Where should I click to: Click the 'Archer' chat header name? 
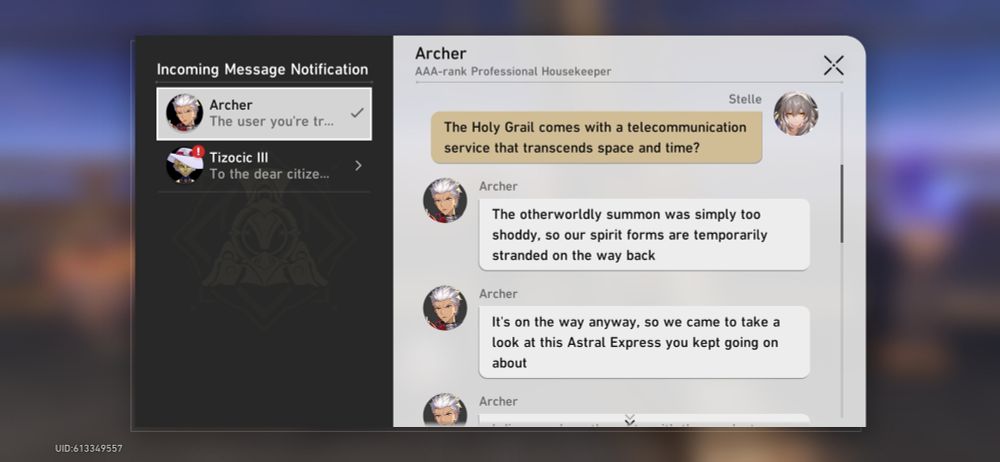tap(441, 54)
